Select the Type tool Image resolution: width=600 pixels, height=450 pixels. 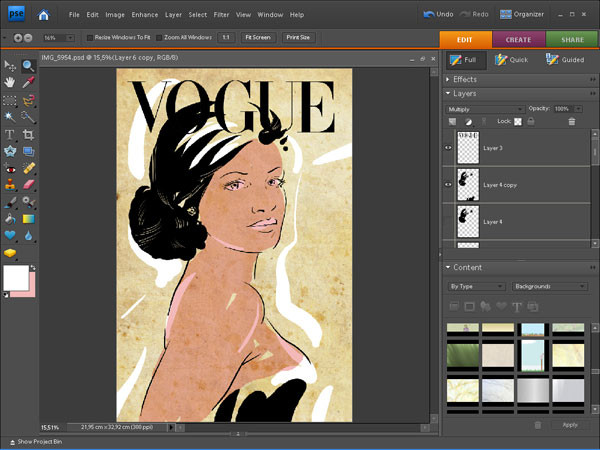click(x=10, y=135)
